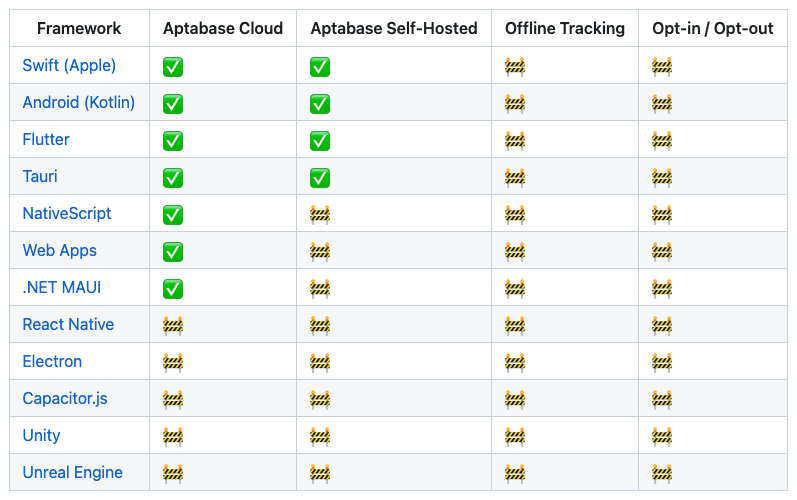This screenshot has height=500, width=797.
Task: Open the Android (Kotlin) link
Action: click(78, 103)
